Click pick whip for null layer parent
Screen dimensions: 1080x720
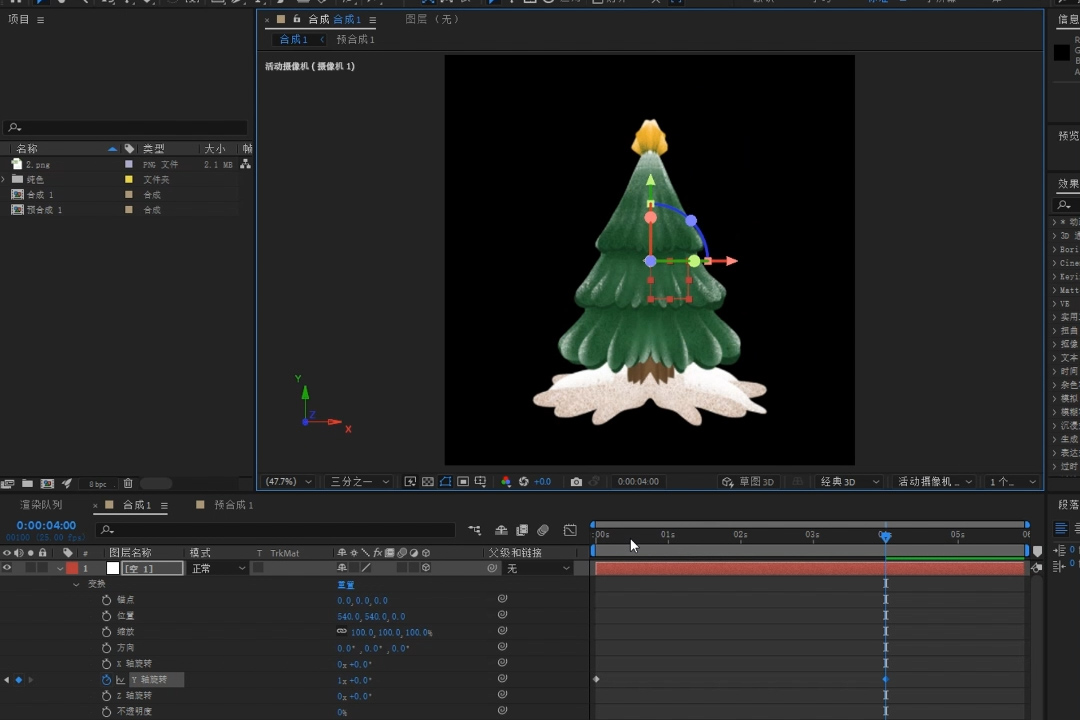[x=492, y=568]
